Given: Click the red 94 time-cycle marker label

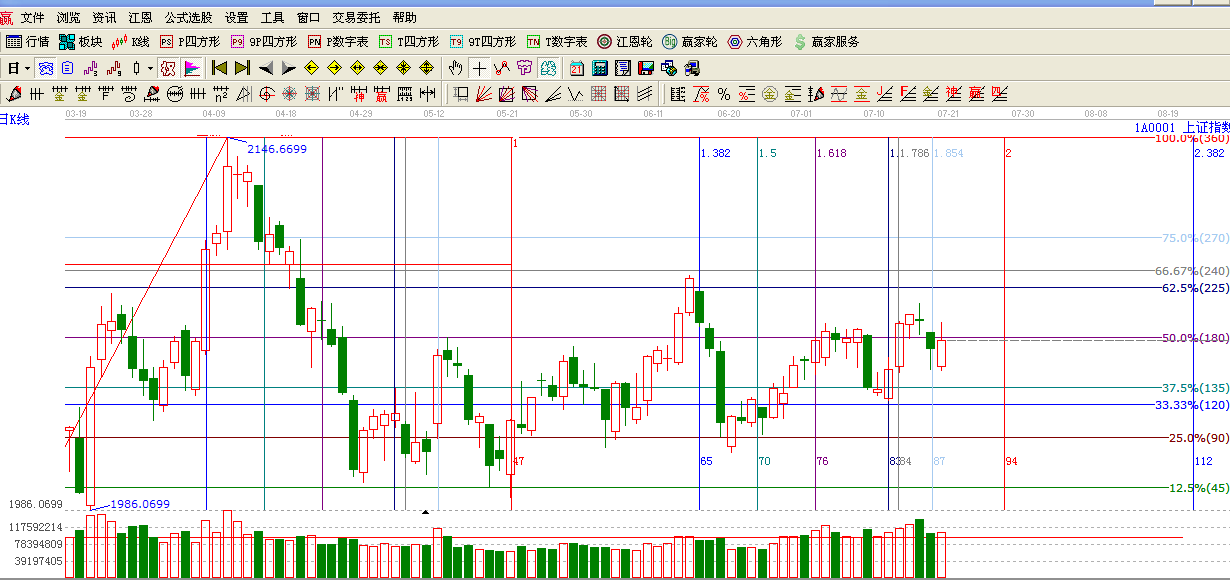Looking at the screenshot, I should coord(1011,461).
